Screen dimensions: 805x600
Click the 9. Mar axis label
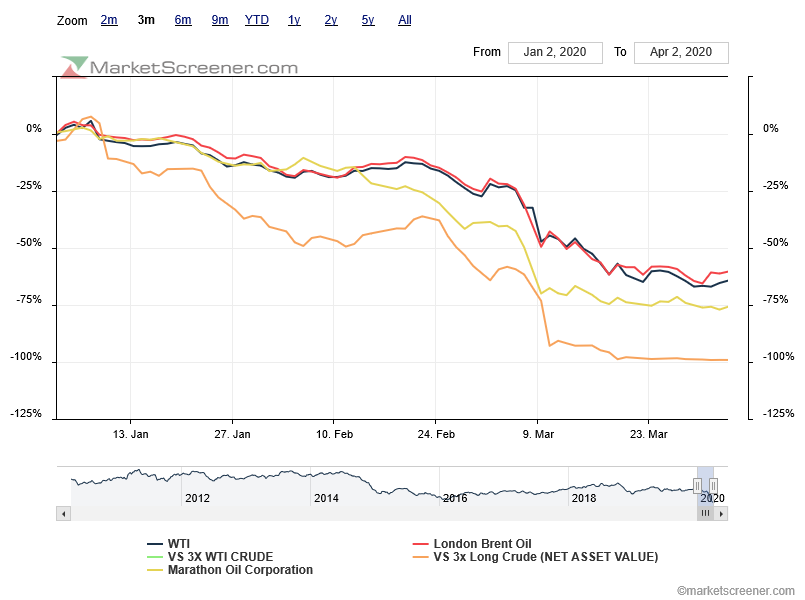pos(538,434)
